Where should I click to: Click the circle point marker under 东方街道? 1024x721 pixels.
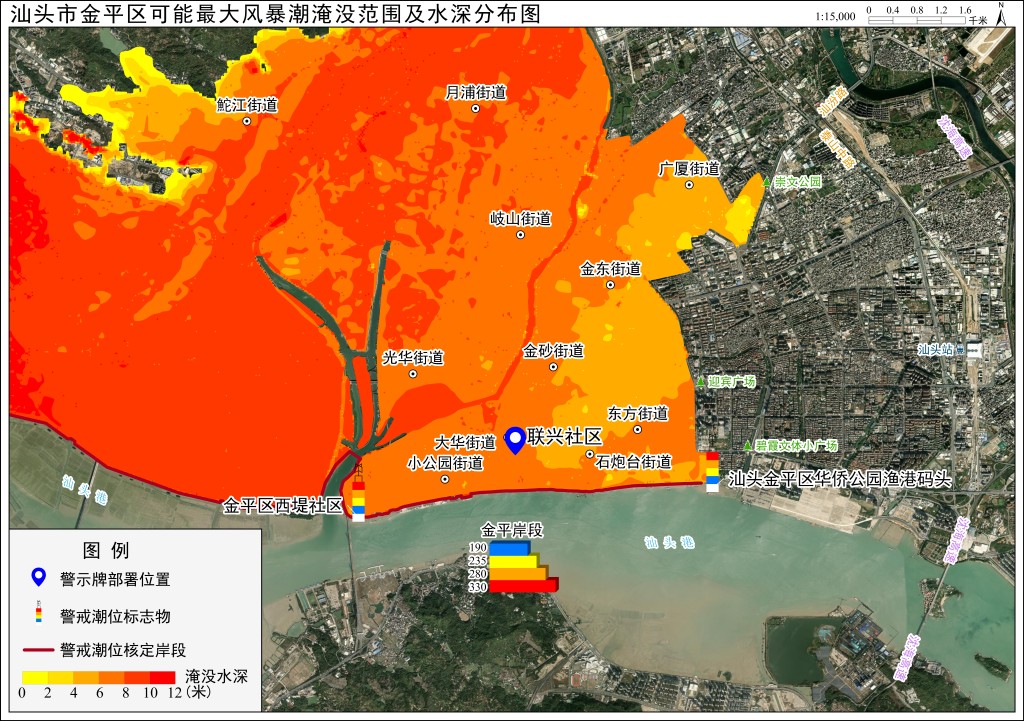637,429
